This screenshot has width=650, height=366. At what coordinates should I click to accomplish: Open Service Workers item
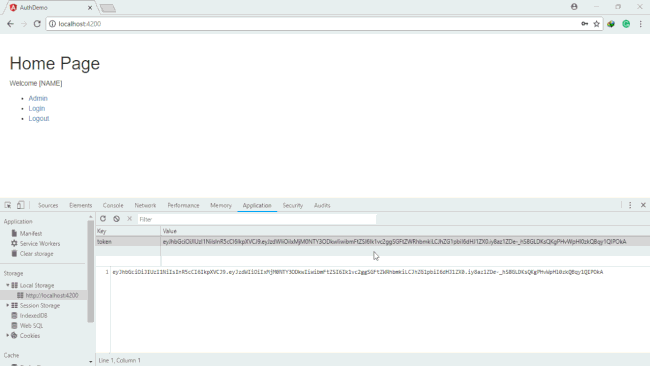(40, 244)
